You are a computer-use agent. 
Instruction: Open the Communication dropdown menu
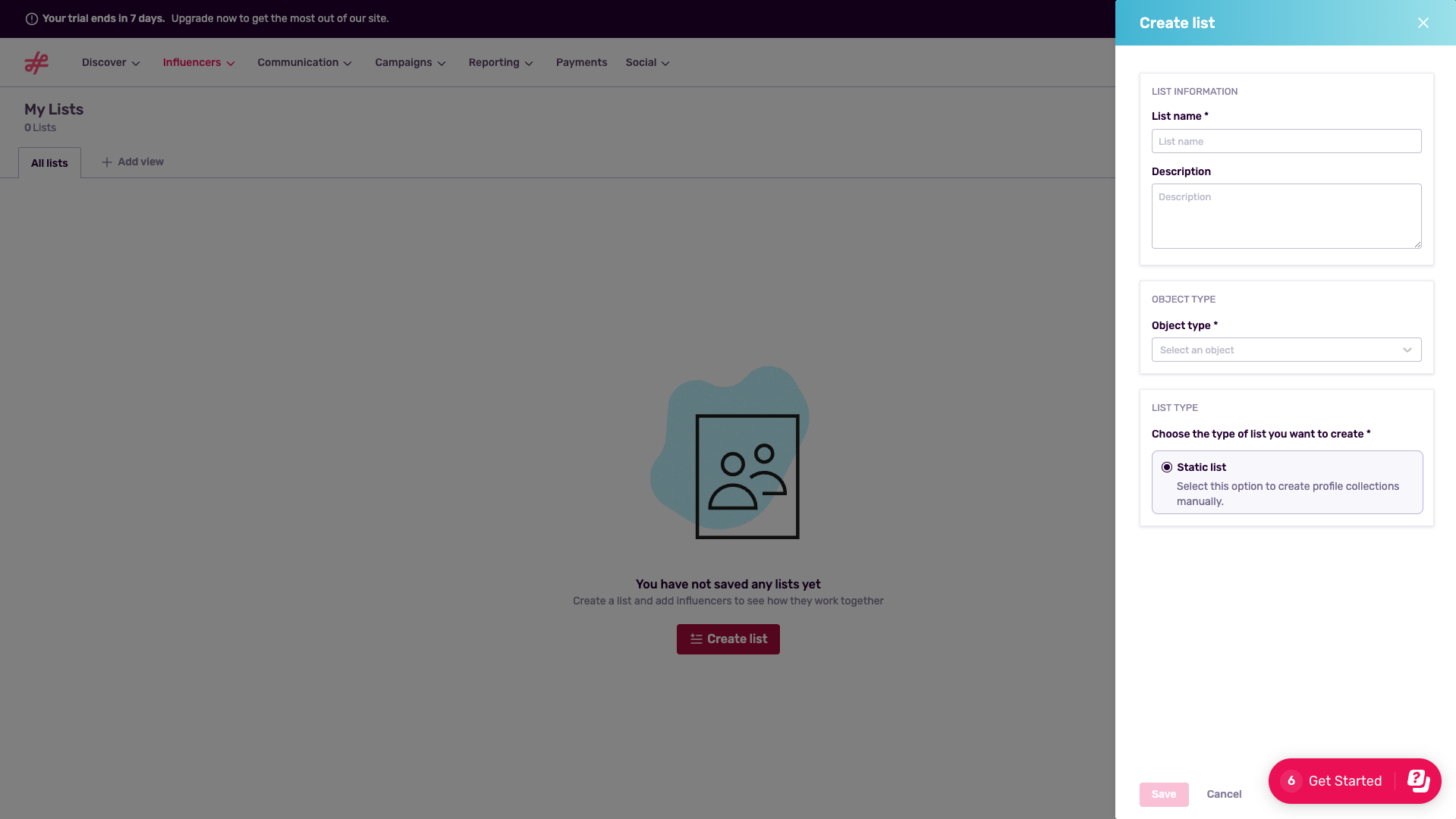(x=304, y=63)
